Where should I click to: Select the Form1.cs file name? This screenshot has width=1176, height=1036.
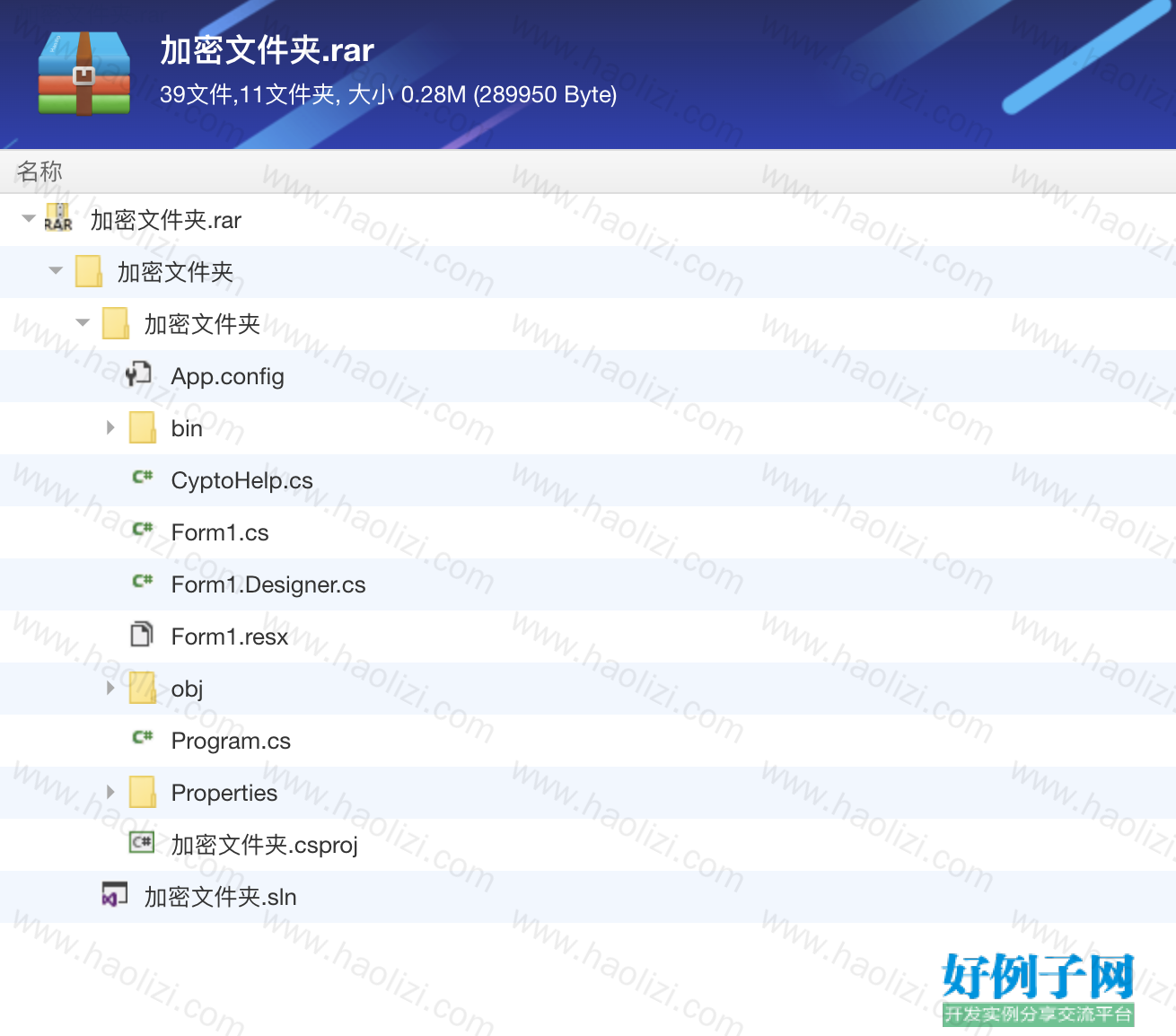tap(220, 532)
